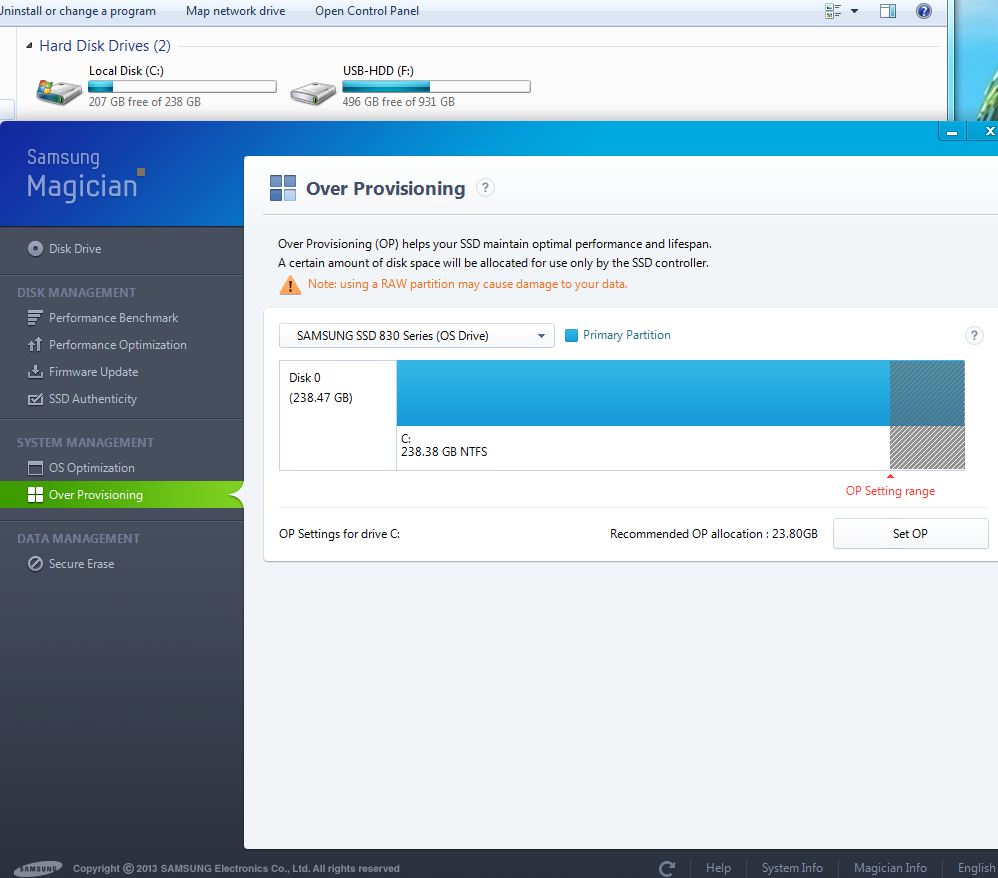Image resolution: width=998 pixels, height=878 pixels.
Task: Click the refresh icon in Magician footer
Action: tap(667, 868)
